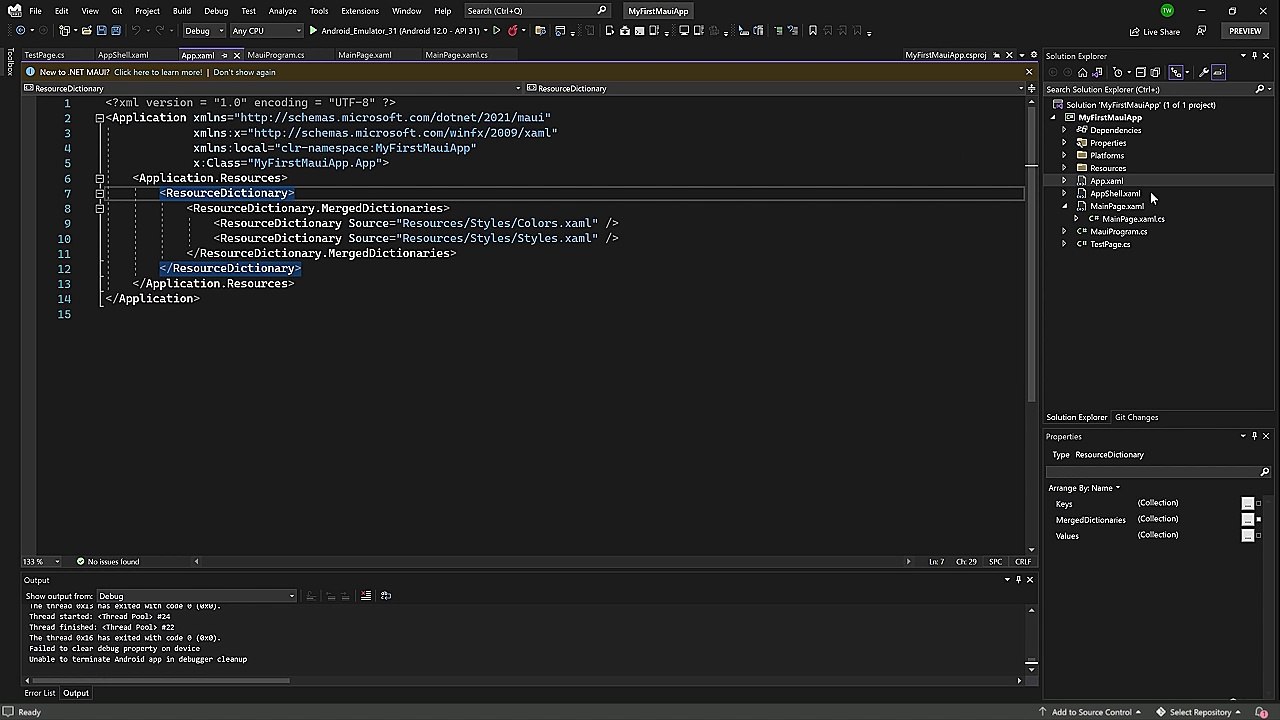The width and height of the screenshot is (1280, 720).
Task: Click 'Click here to learn more!' link
Action: 159,72
